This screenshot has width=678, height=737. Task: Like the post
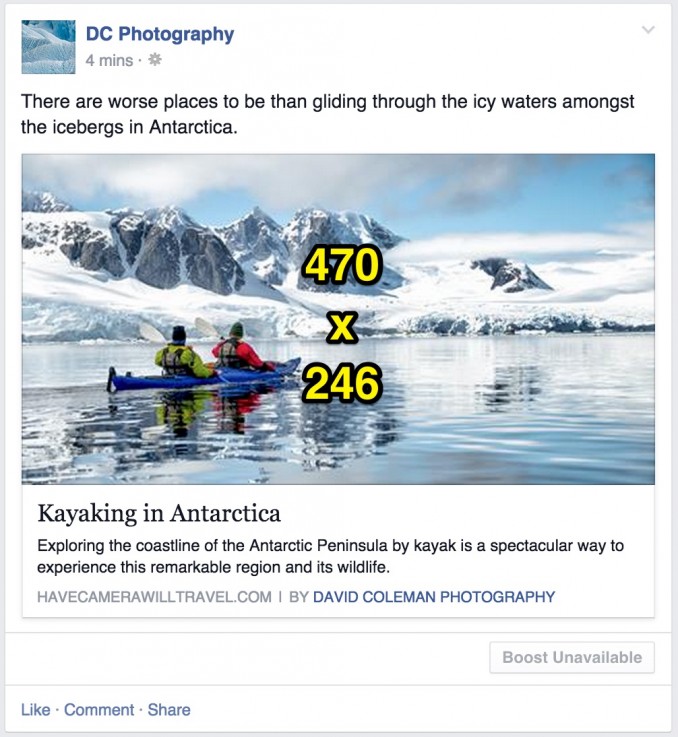coord(35,710)
